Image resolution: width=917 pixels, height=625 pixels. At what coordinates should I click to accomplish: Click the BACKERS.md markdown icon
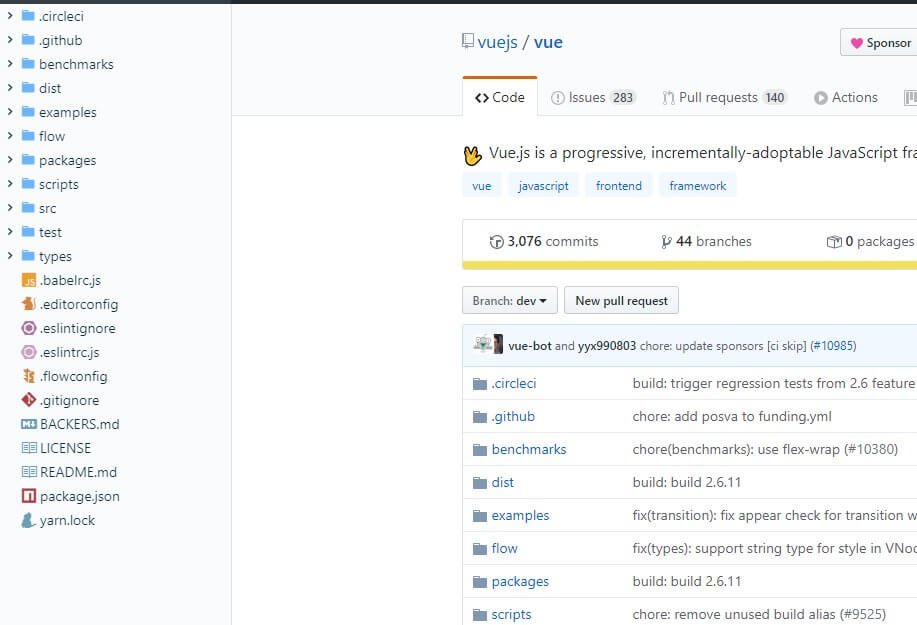click(x=29, y=424)
